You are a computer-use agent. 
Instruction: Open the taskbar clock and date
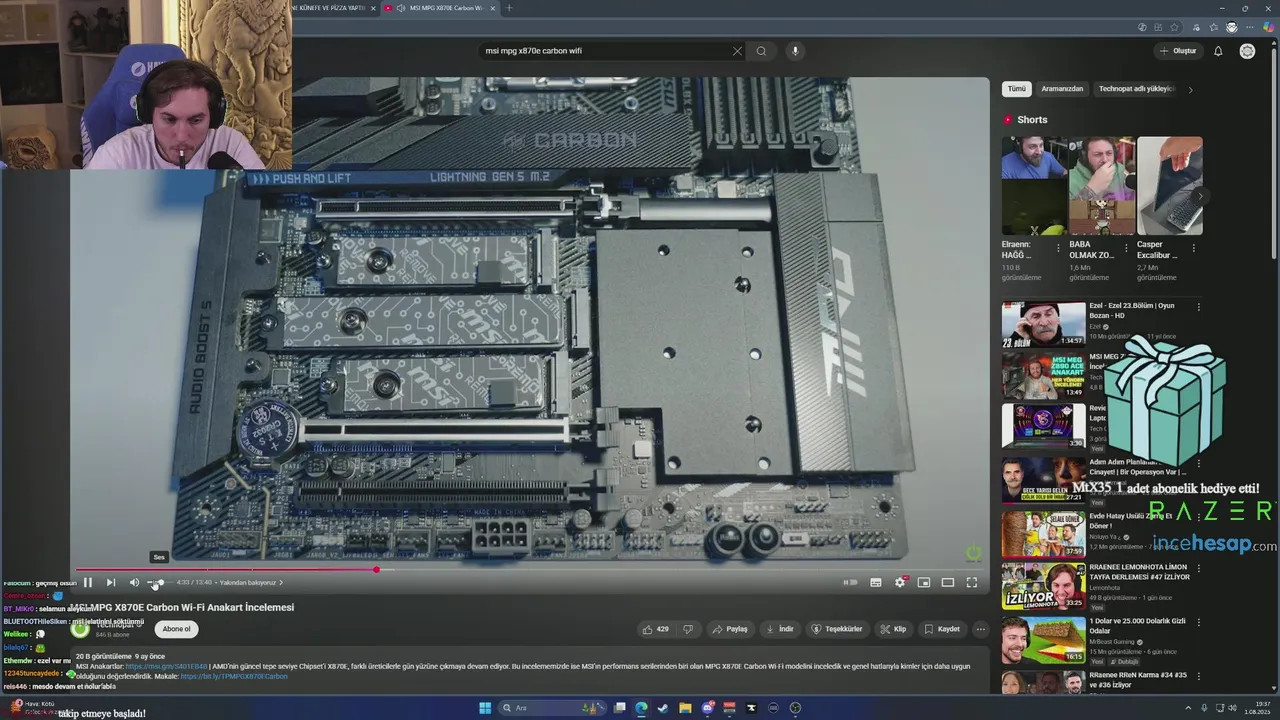pyautogui.click(x=1256, y=708)
